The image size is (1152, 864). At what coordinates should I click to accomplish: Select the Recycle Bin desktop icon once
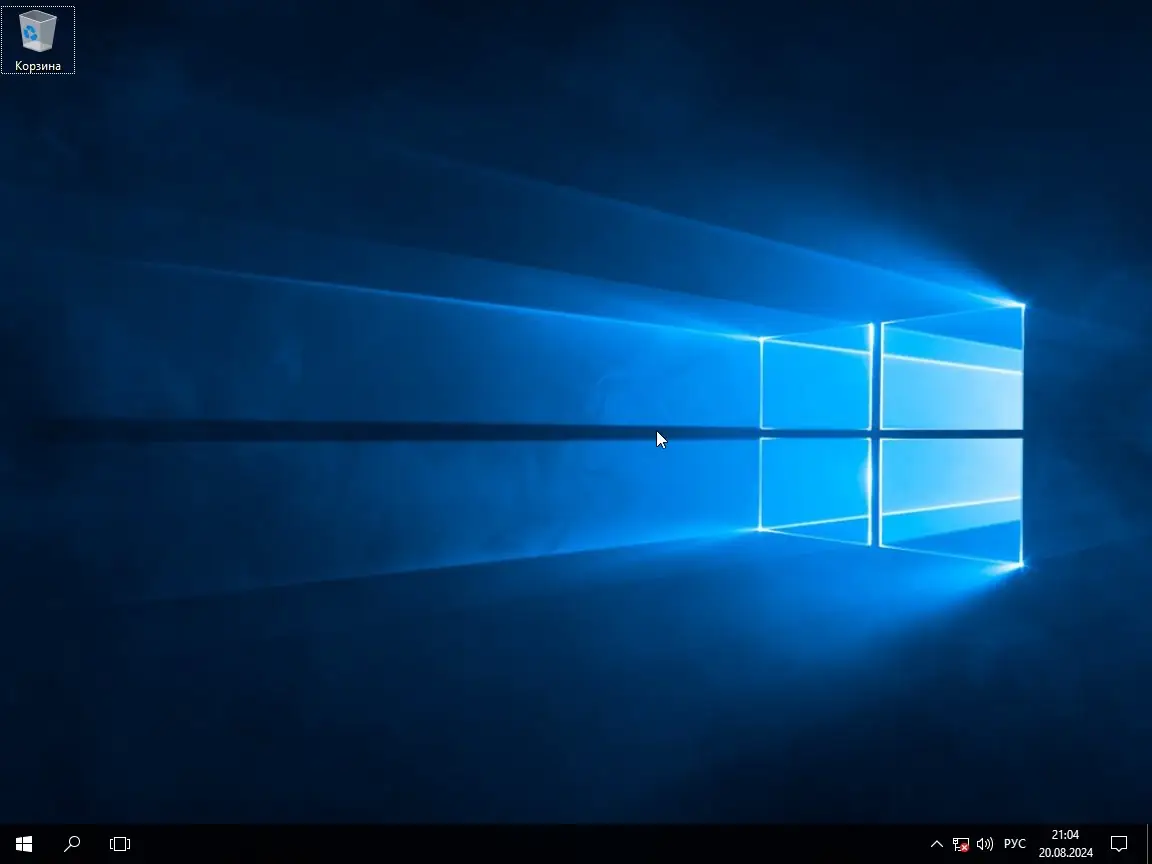[x=37, y=32]
